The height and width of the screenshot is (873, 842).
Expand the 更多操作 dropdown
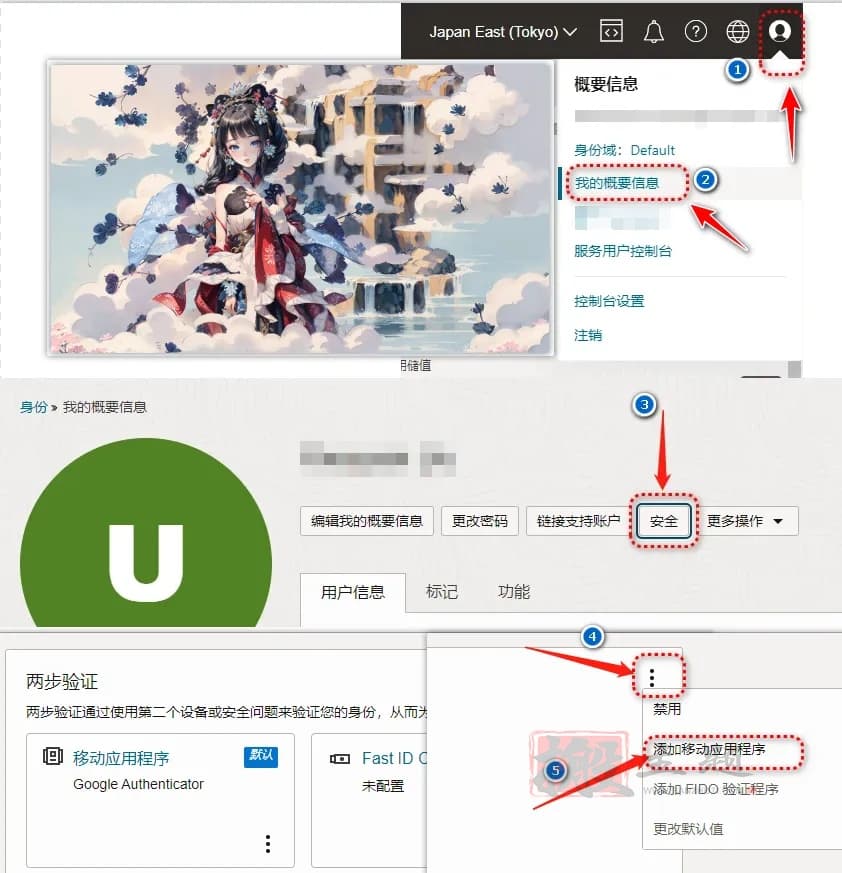pos(745,521)
